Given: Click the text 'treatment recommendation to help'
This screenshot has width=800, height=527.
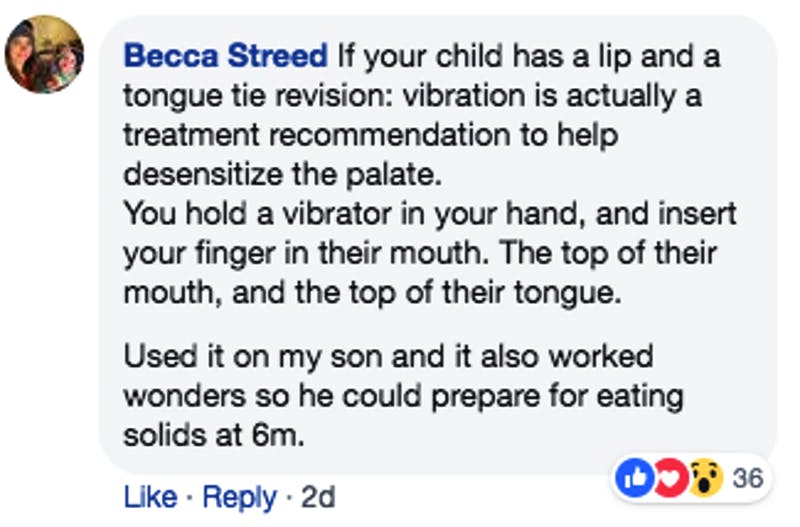Looking at the screenshot, I should click(x=371, y=135).
